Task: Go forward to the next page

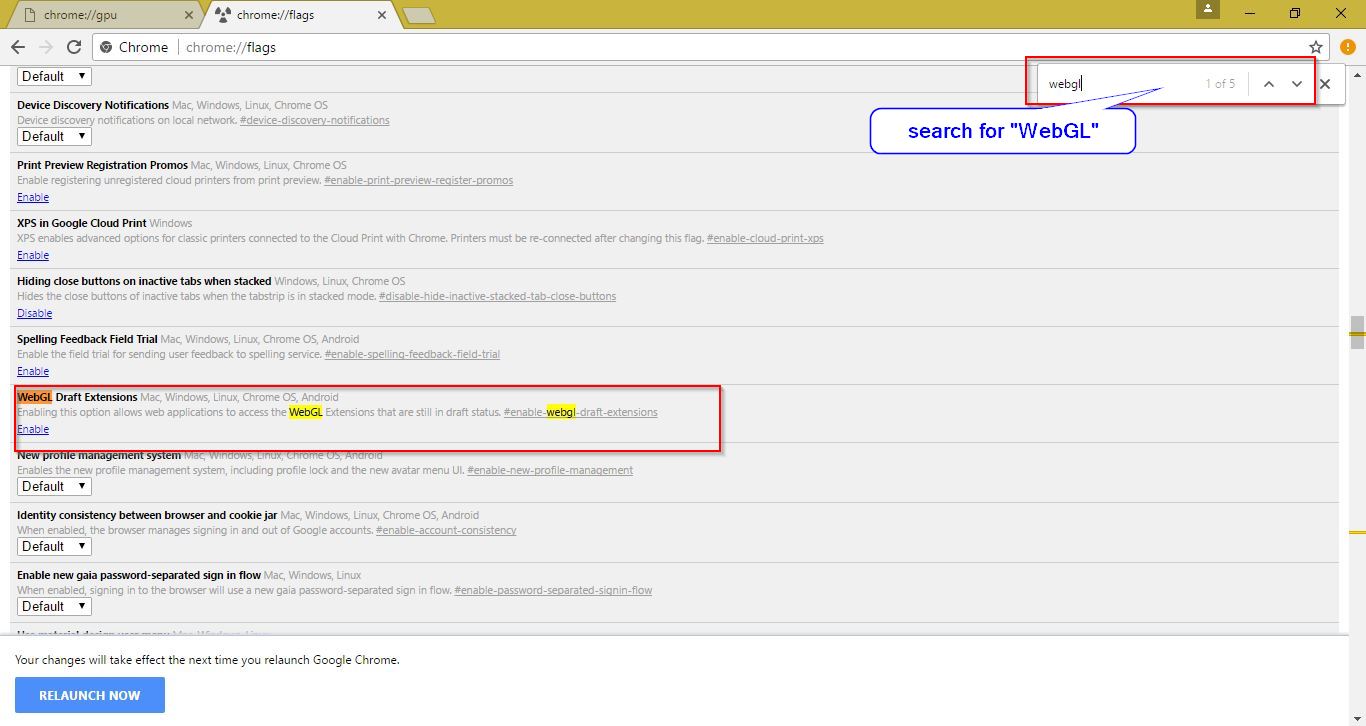Action: [x=46, y=47]
